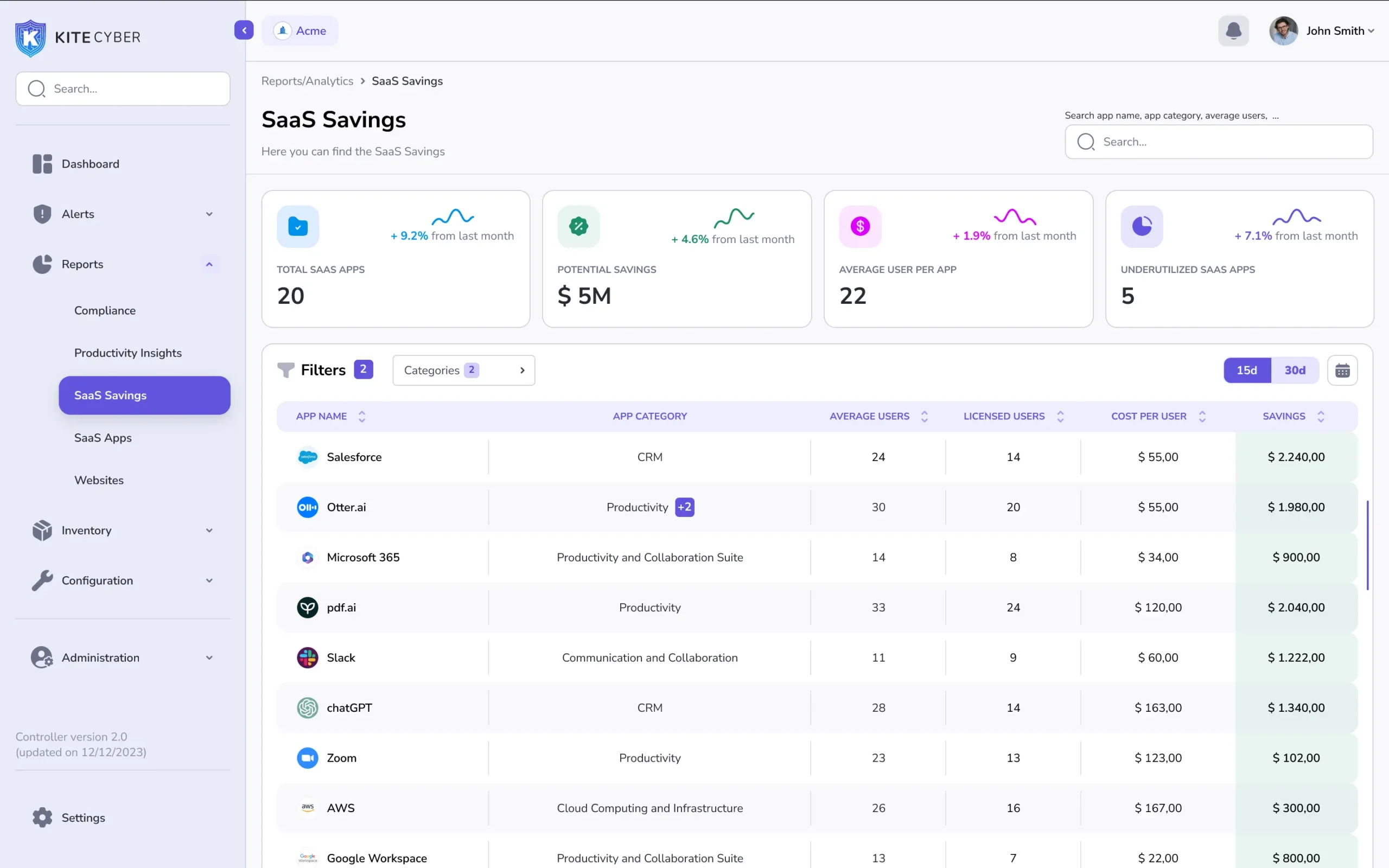
Task: Open the Websites report page
Action: click(99, 480)
